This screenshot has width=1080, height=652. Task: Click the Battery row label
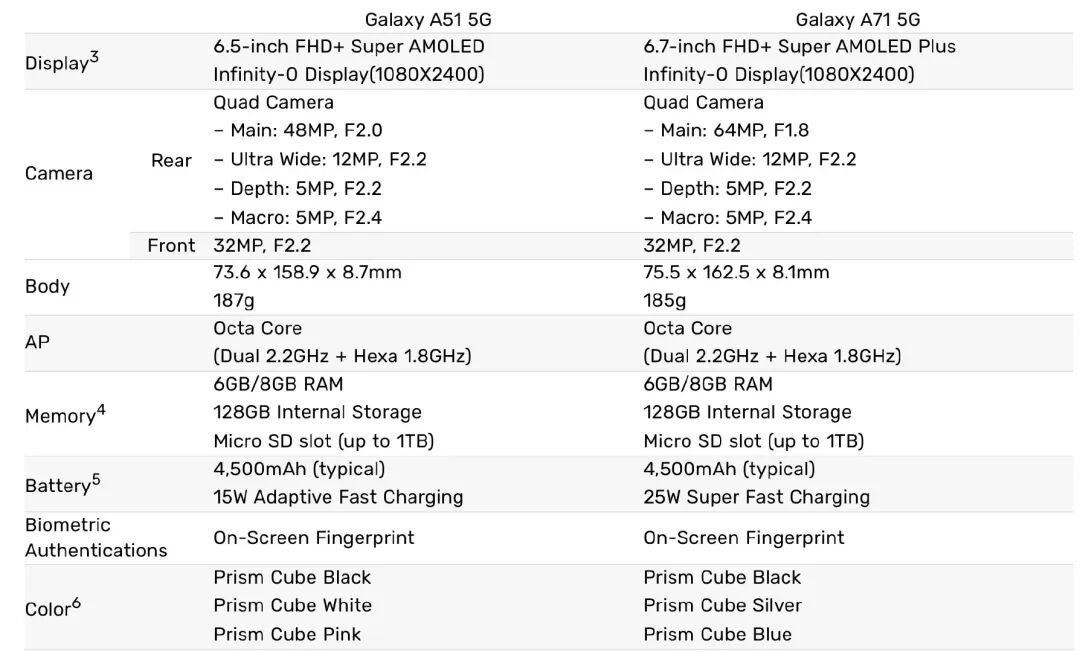pyautogui.click(x=62, y=484)
